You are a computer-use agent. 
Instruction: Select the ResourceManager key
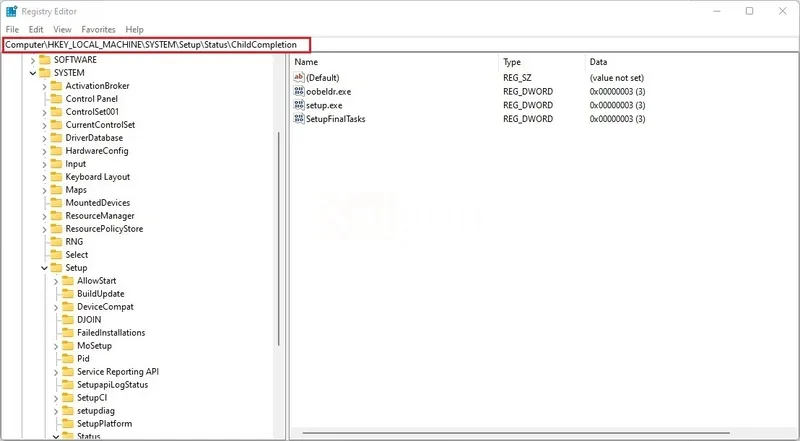(100, 216)
